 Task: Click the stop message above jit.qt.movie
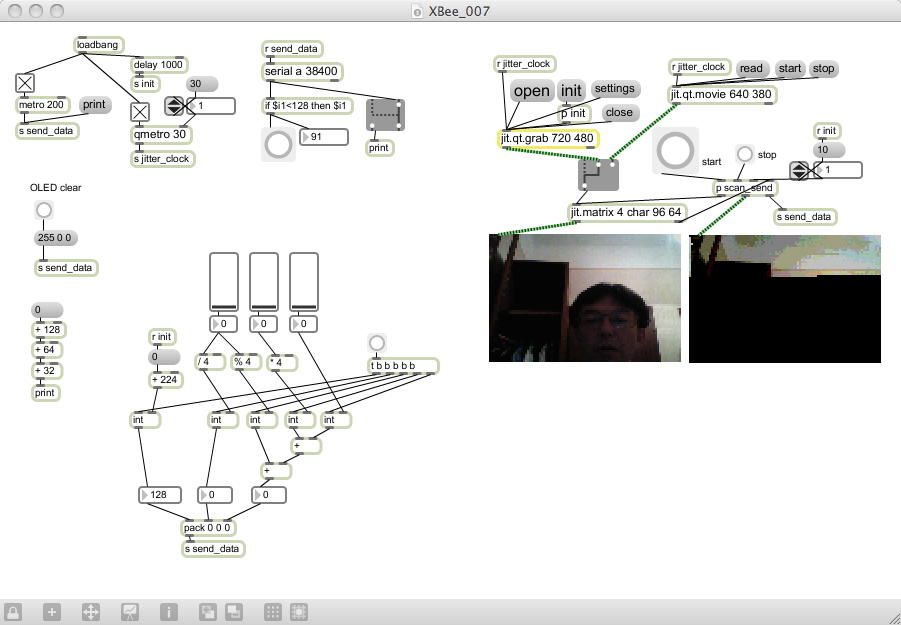[823, 68]
